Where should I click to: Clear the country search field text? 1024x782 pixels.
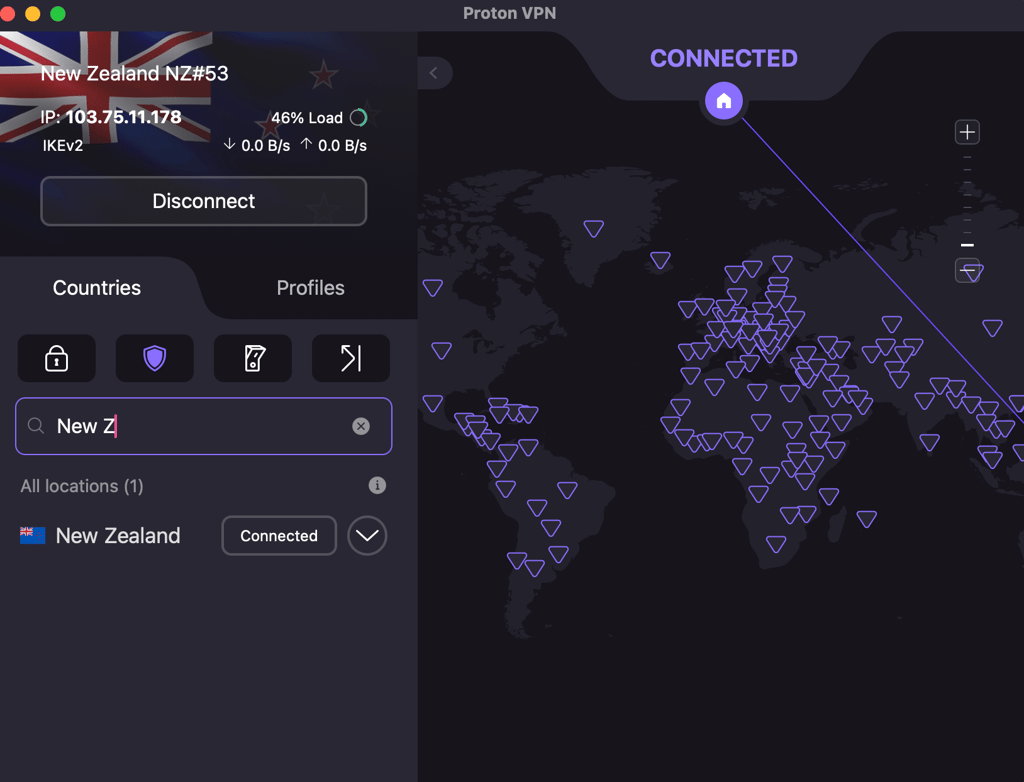(360, 426)
